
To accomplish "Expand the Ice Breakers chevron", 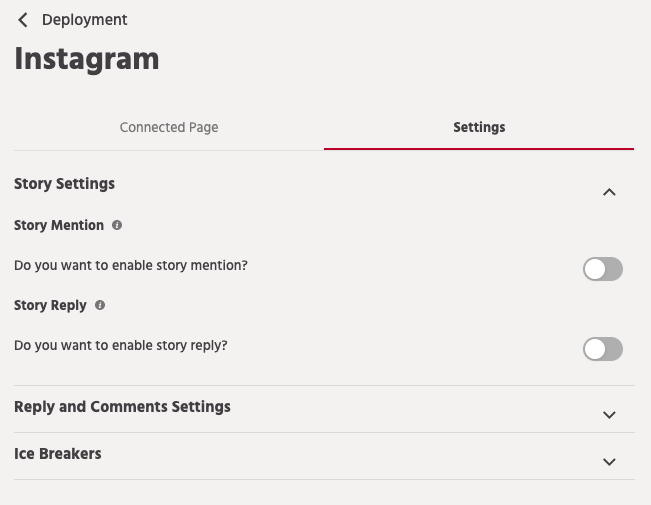I will pos(609,462).
